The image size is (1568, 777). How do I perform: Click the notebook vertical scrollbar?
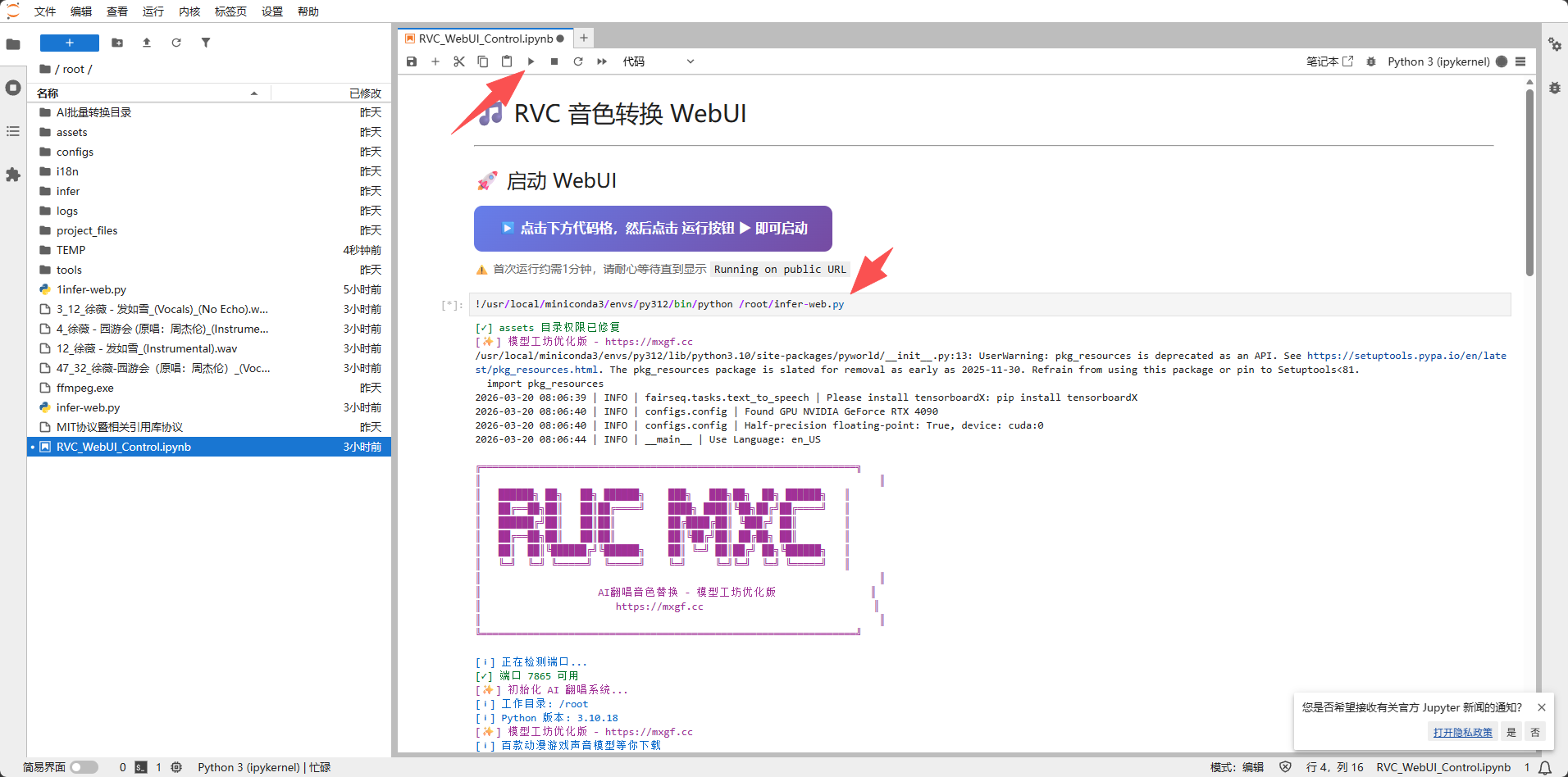coord(1529,180)
